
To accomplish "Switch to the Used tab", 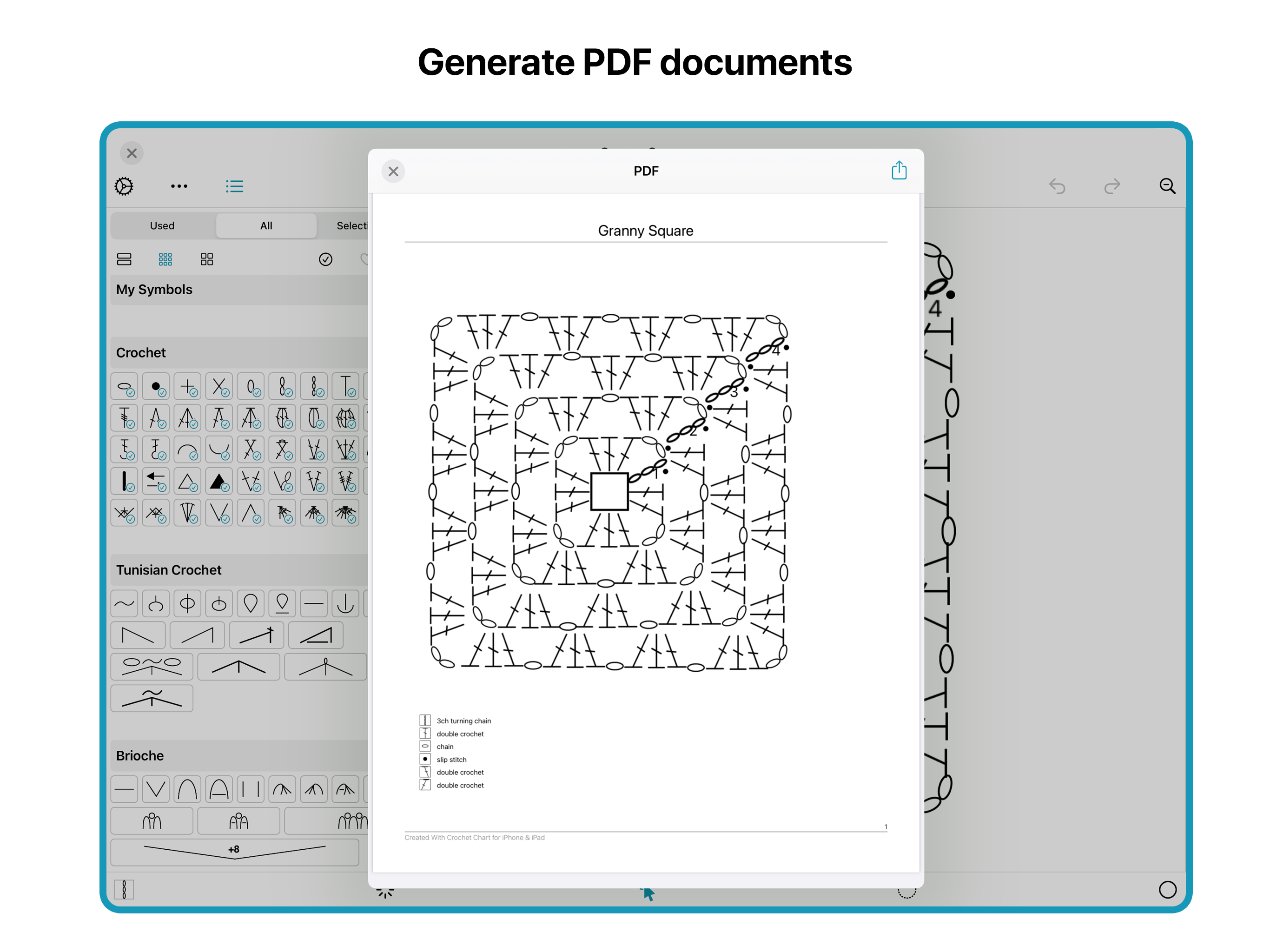I will point(162,225).
